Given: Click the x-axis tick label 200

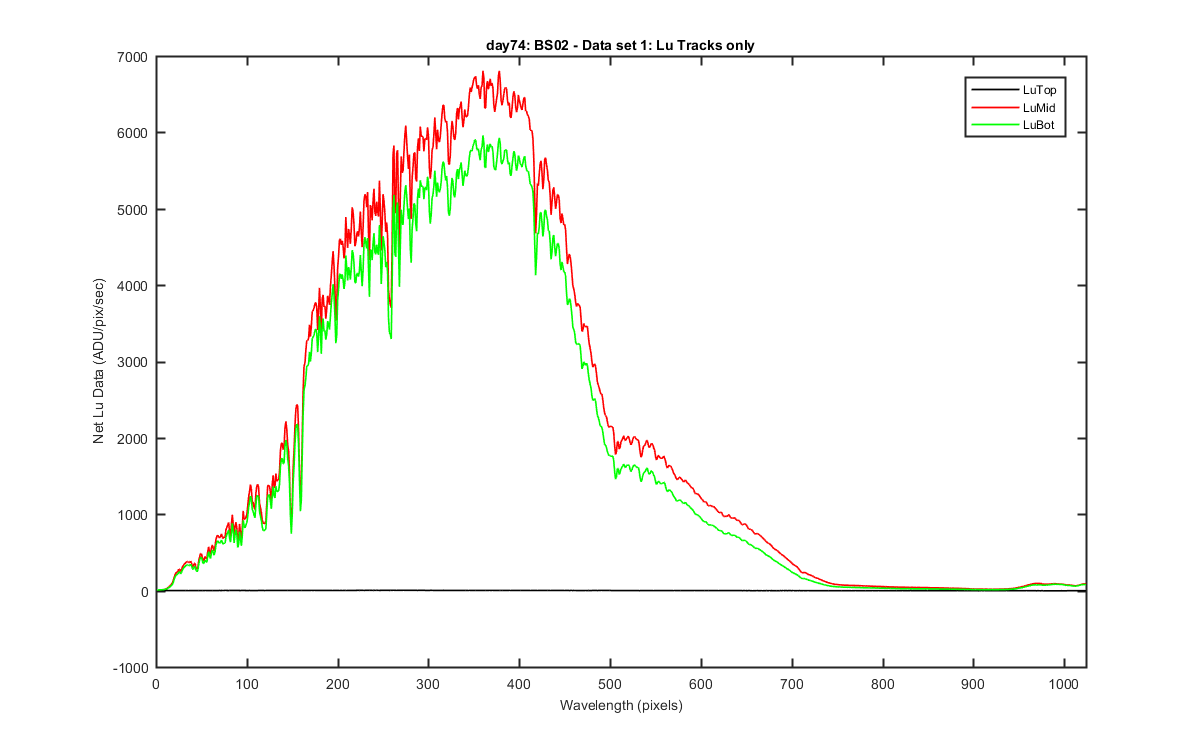Looking at the screenshot, I should [337, 684].
